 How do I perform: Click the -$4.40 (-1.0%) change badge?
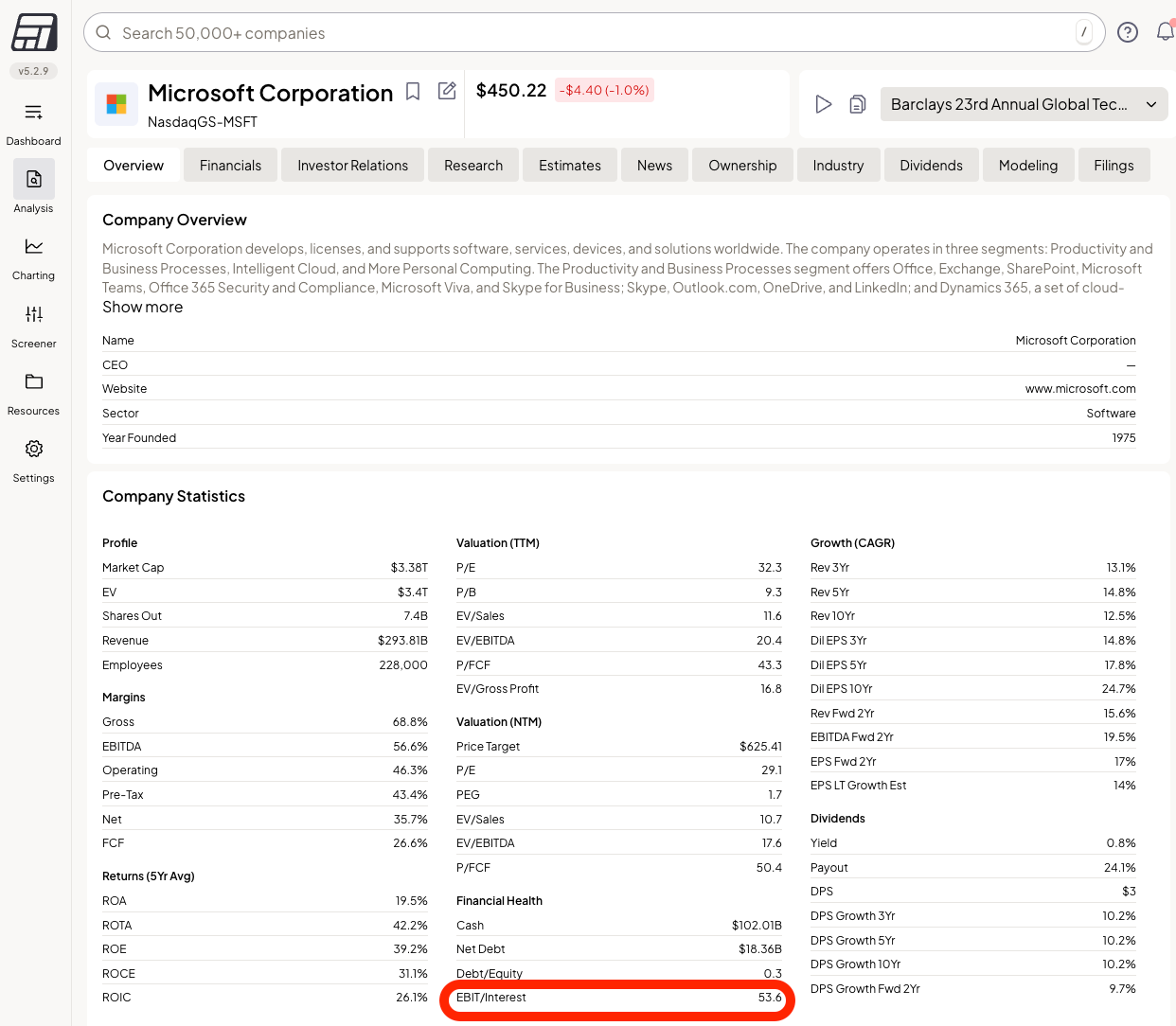(x=604, y=90)
